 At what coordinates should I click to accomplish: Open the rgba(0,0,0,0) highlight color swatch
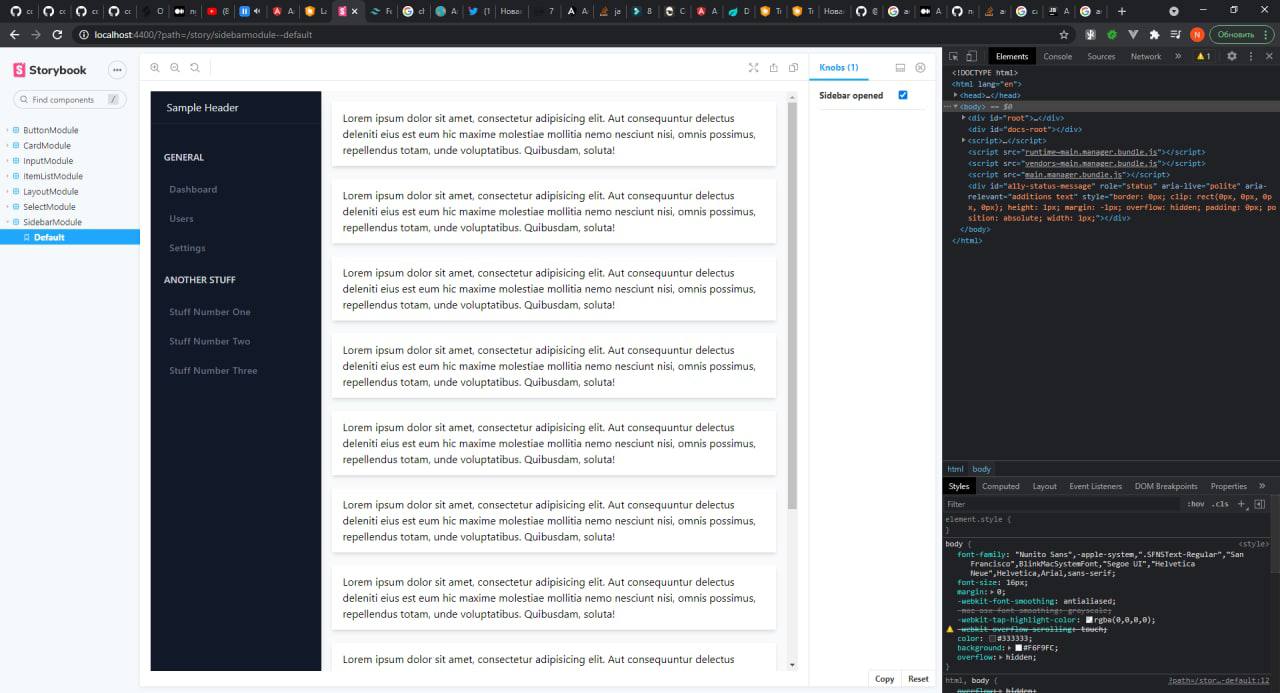tap(1089, 620)
